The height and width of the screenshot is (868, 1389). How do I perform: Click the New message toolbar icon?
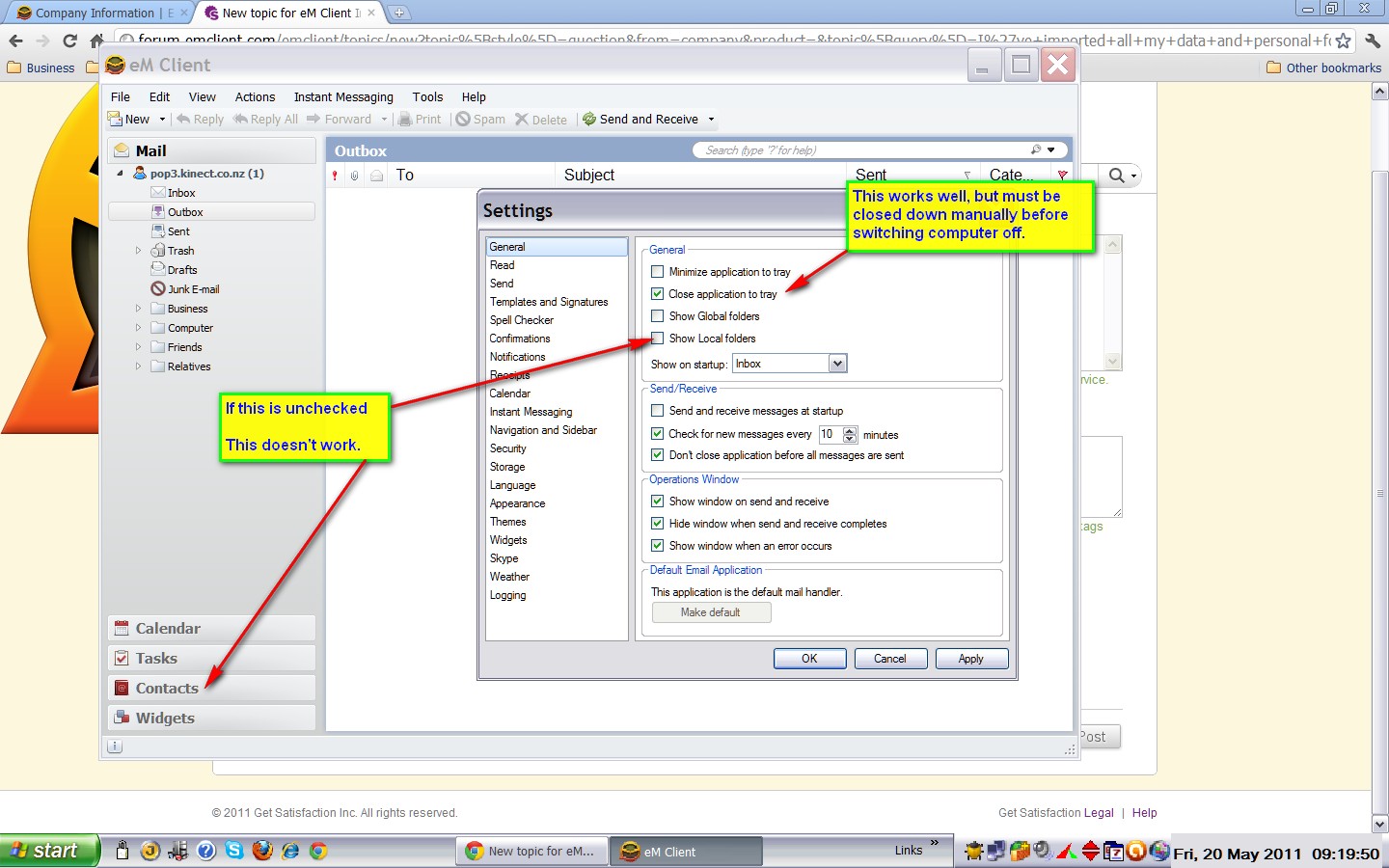click(115, 120)
